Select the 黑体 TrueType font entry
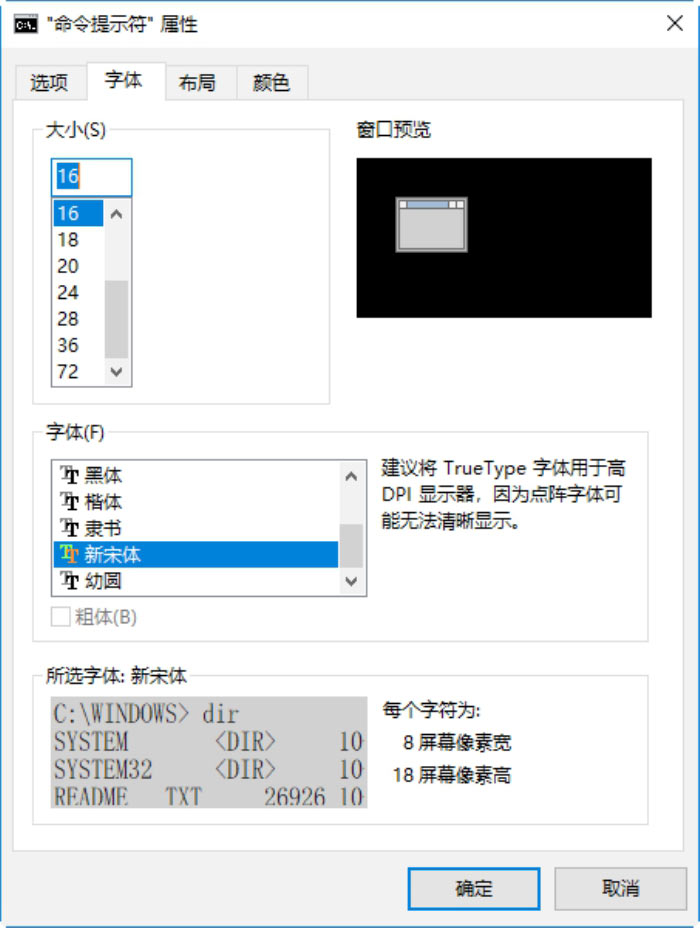Image resolution: width=700 pixels, height=928 pixels. pos(196,475)
